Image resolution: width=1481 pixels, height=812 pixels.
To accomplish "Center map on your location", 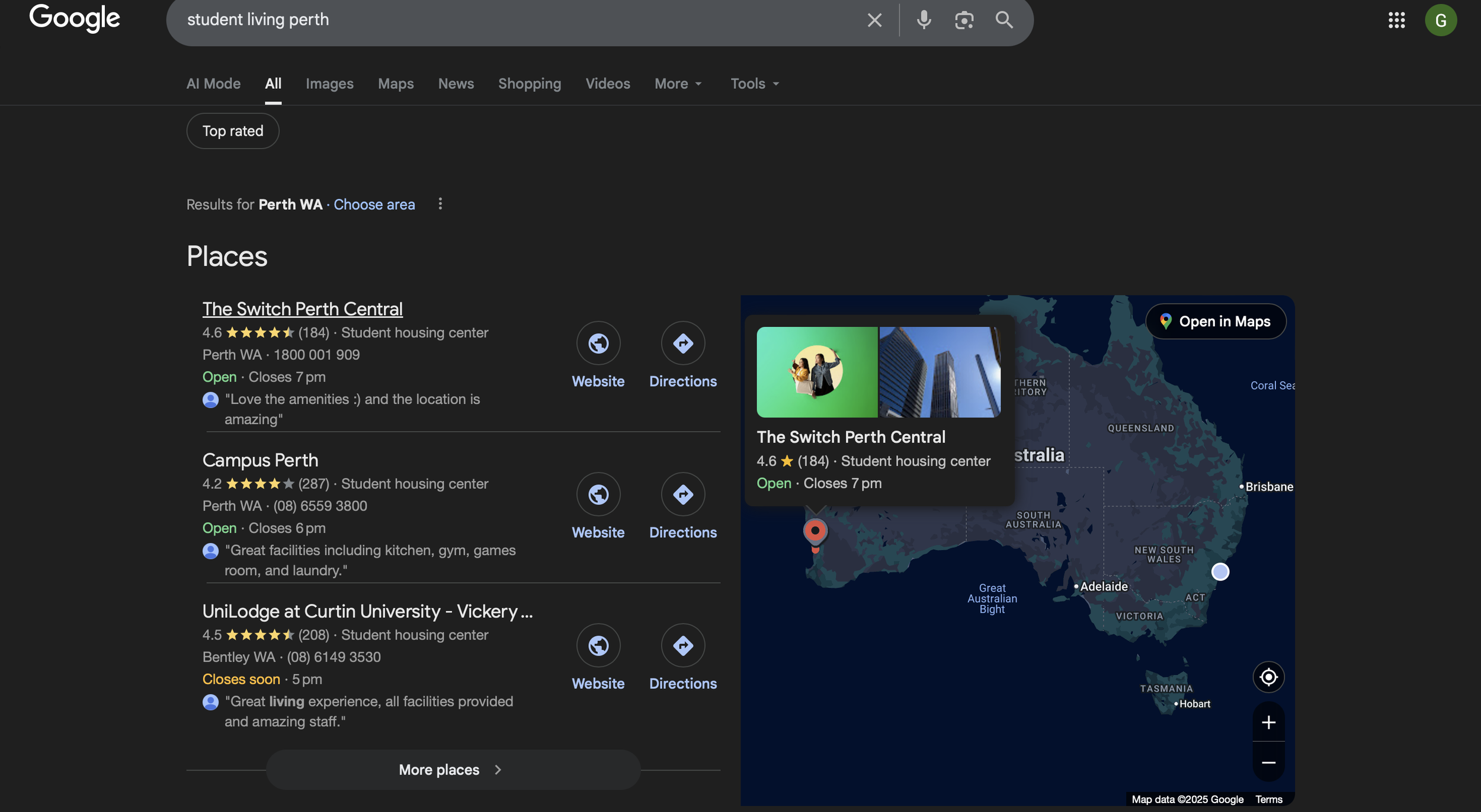I will point(1268,677).
